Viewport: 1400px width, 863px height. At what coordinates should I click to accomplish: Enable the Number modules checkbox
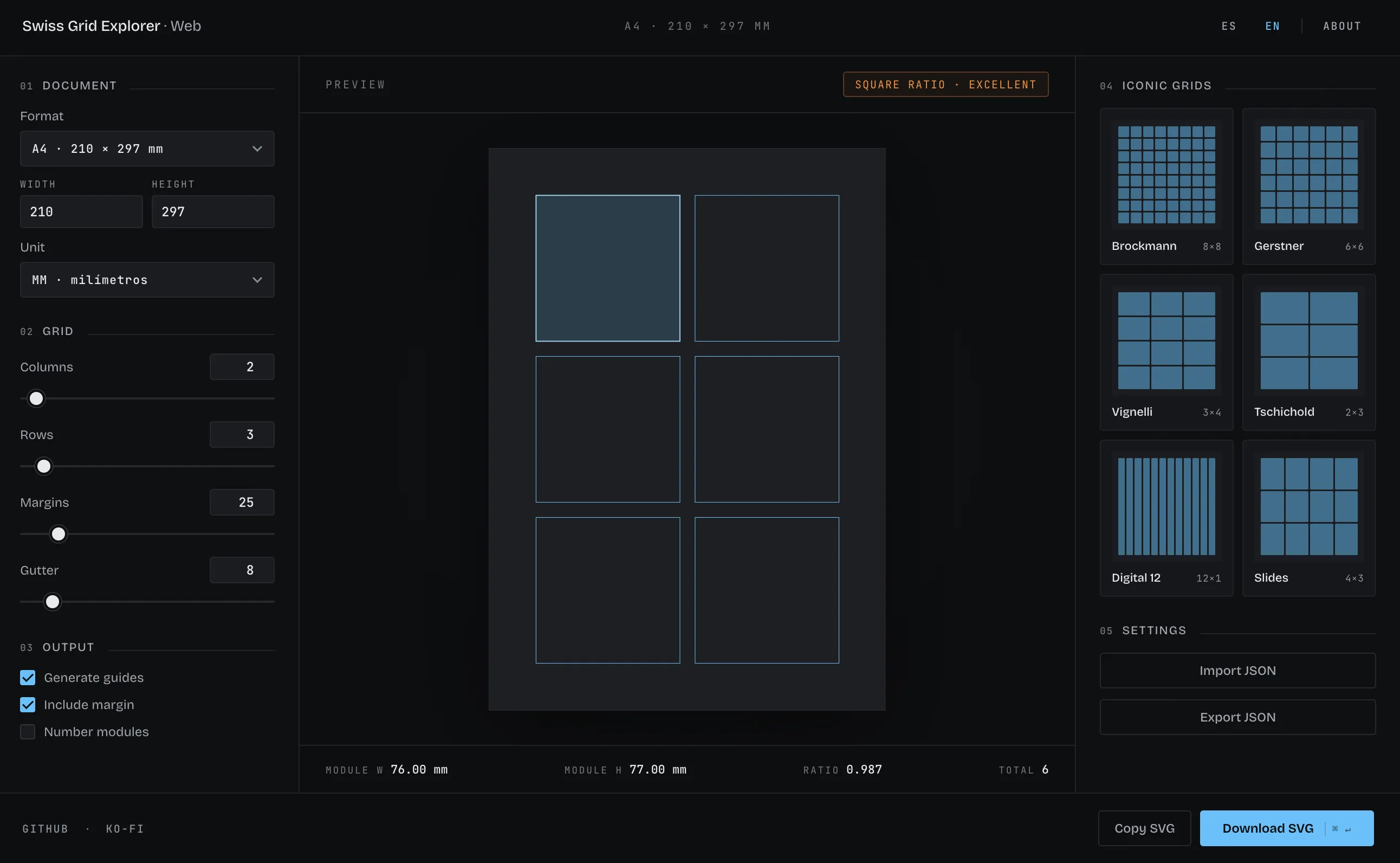[x=28, y=732]
